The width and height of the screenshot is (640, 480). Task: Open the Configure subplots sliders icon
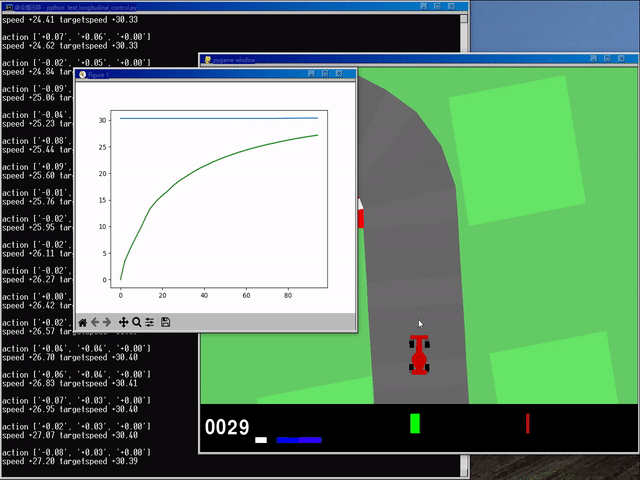[150, 322]
